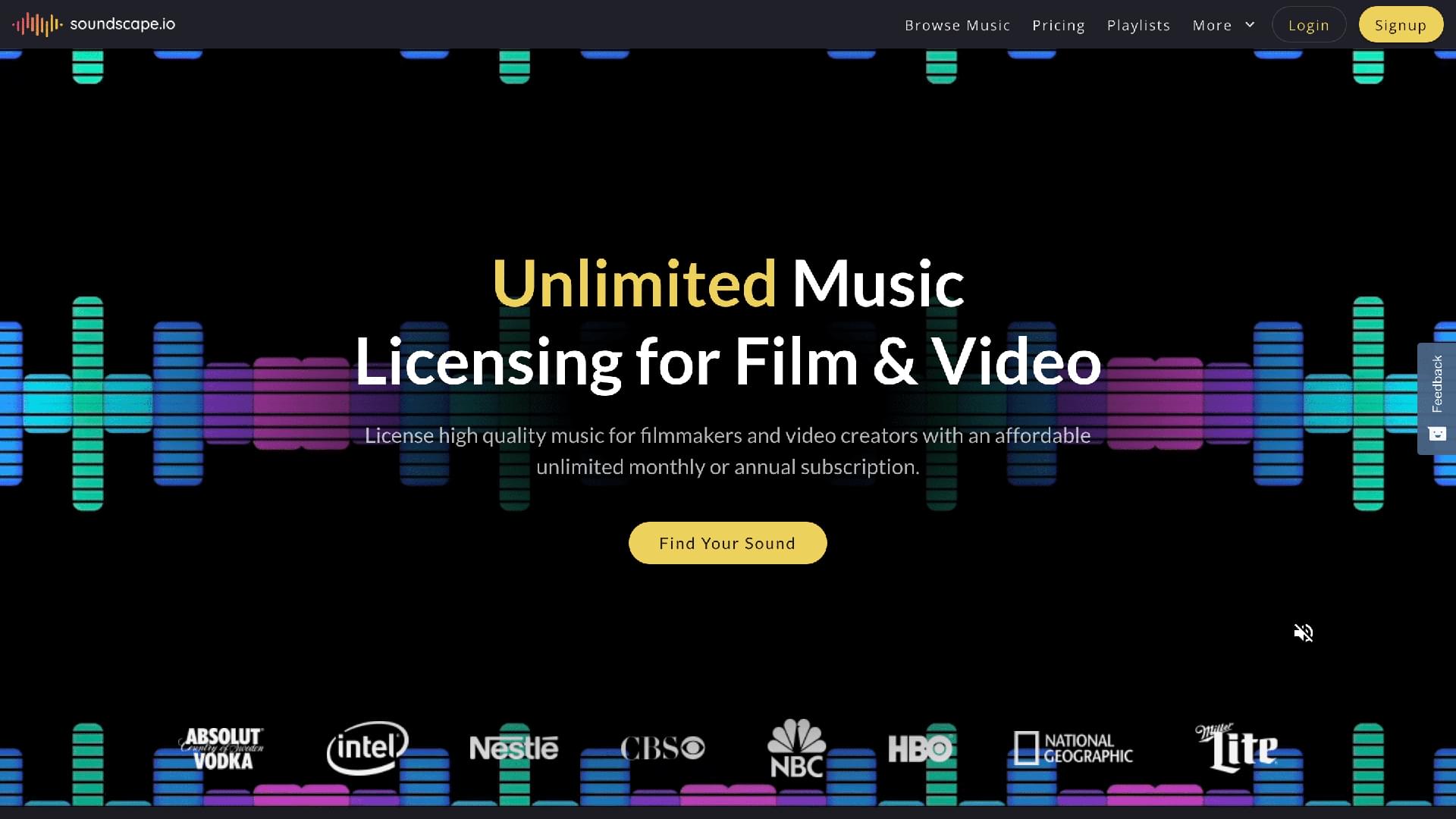
Task: Open the More navigation menu
Action: click(1212, 25)
